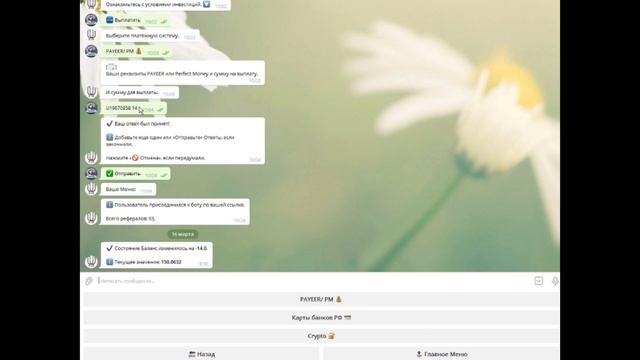Click the attach file paperclip icon

point(89,281)
